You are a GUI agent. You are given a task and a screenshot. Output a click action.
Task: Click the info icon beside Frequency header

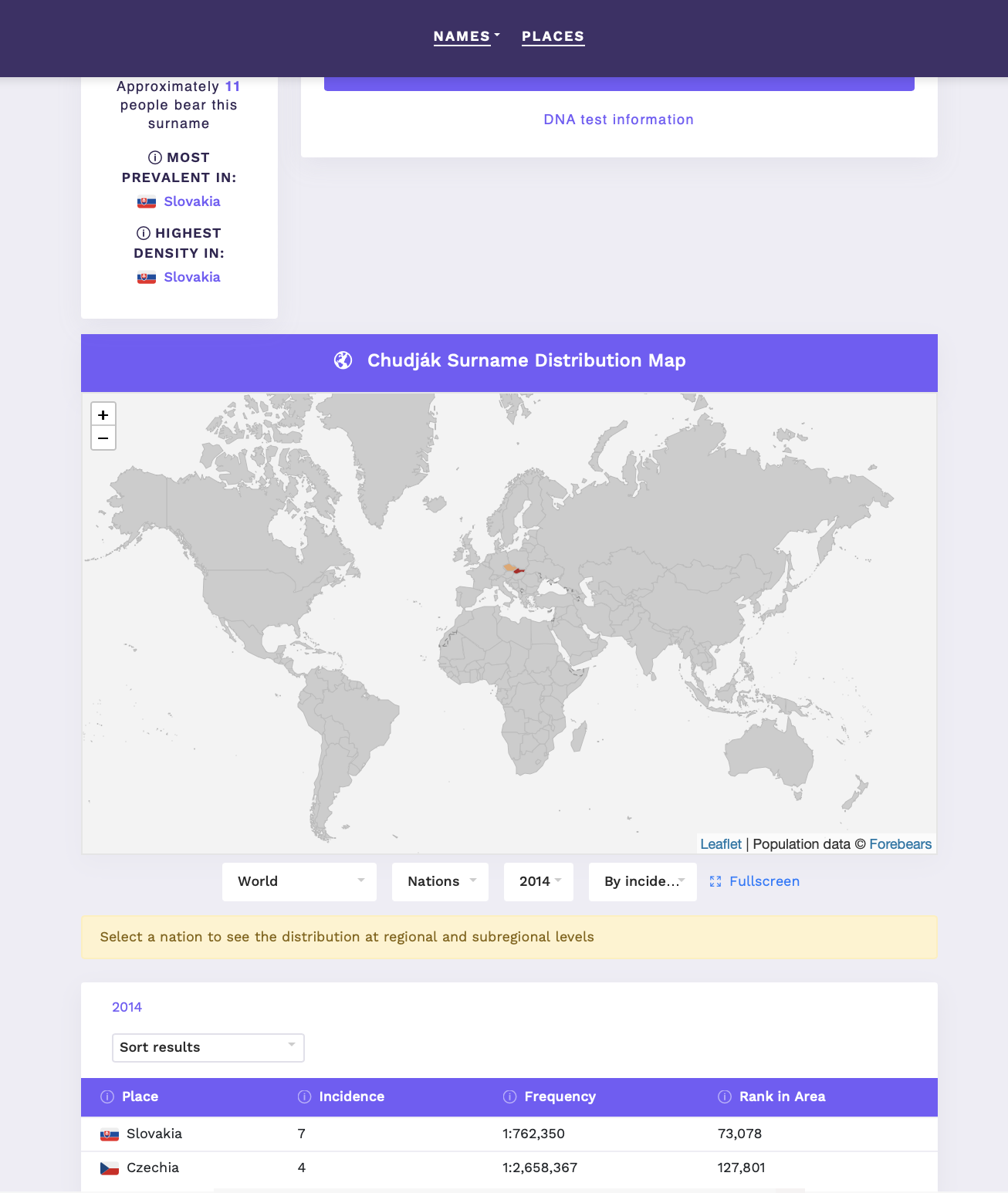click(510, 1097)
